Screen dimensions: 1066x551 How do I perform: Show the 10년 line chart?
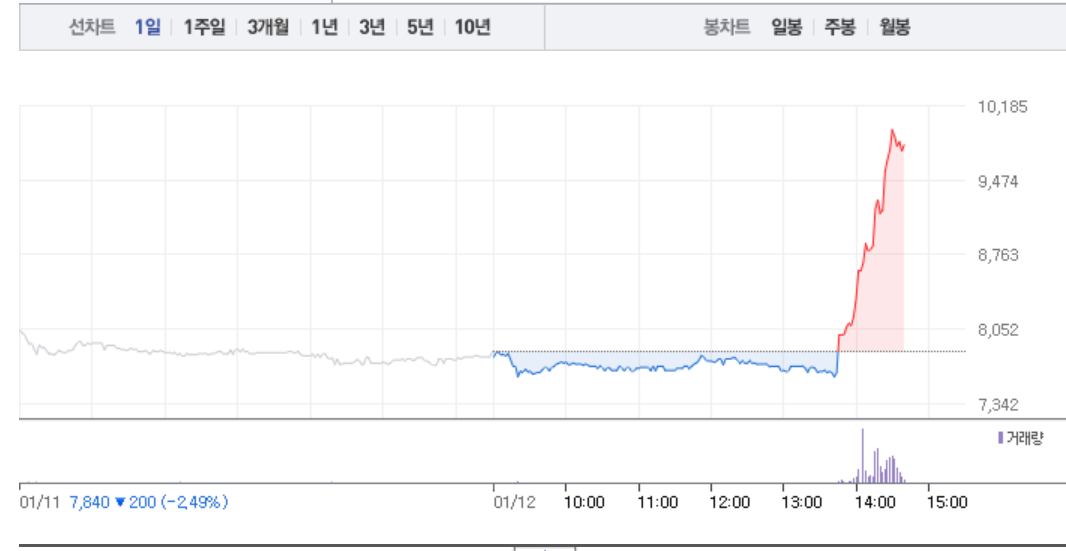[x=472, y=27]
